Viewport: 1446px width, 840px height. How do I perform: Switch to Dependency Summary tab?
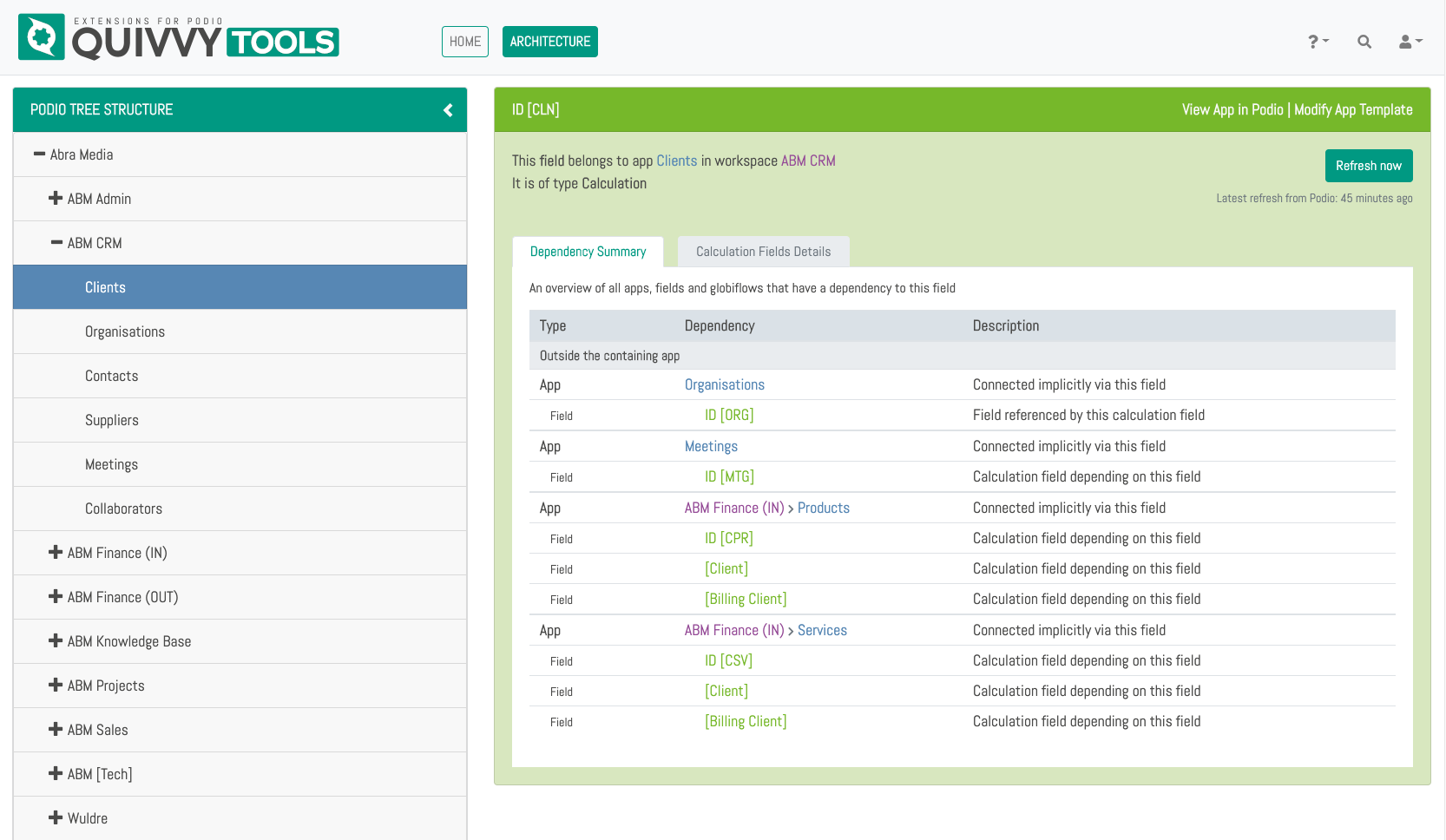(588, 252)
